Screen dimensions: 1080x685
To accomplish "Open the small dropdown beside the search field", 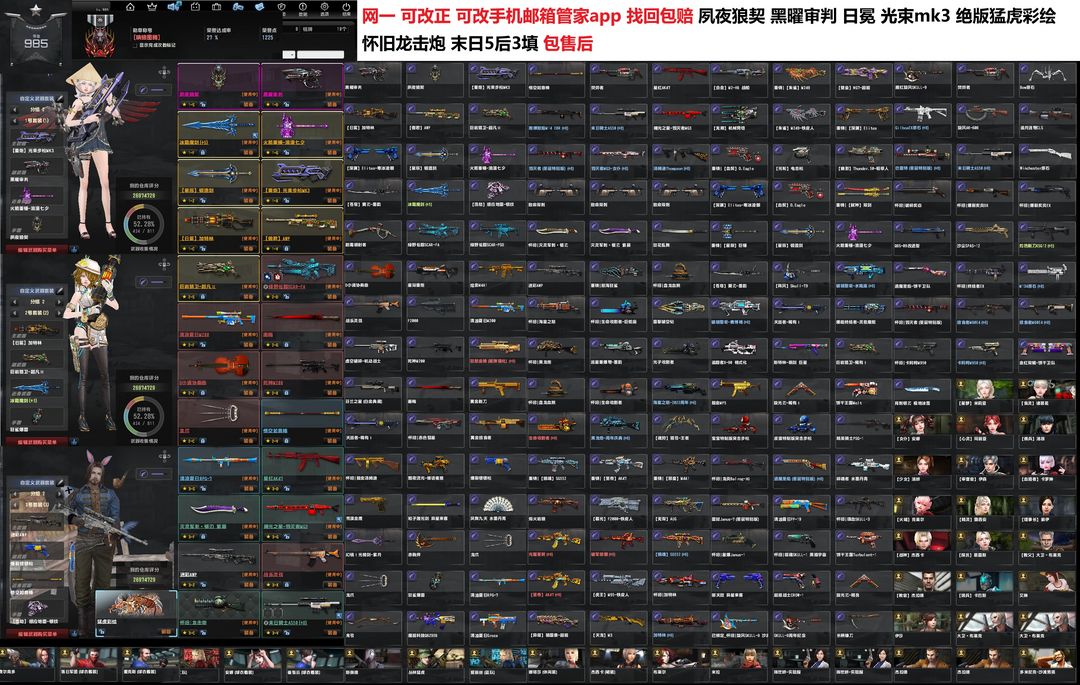I will (289, 54).
